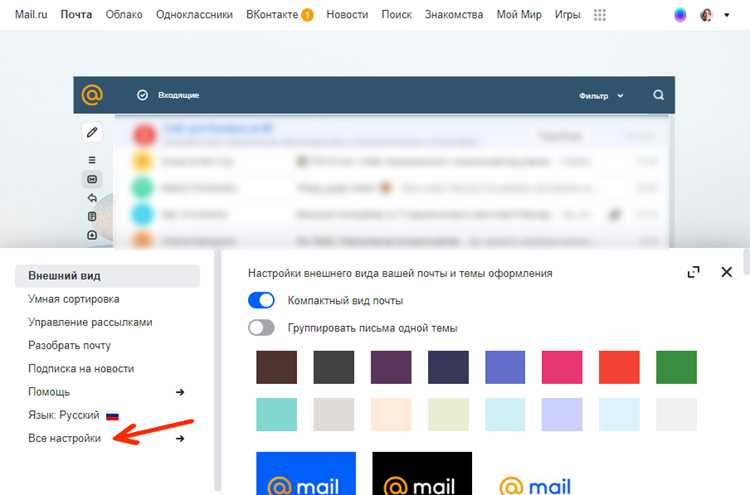Click the purple assistant orb icon

680,15
